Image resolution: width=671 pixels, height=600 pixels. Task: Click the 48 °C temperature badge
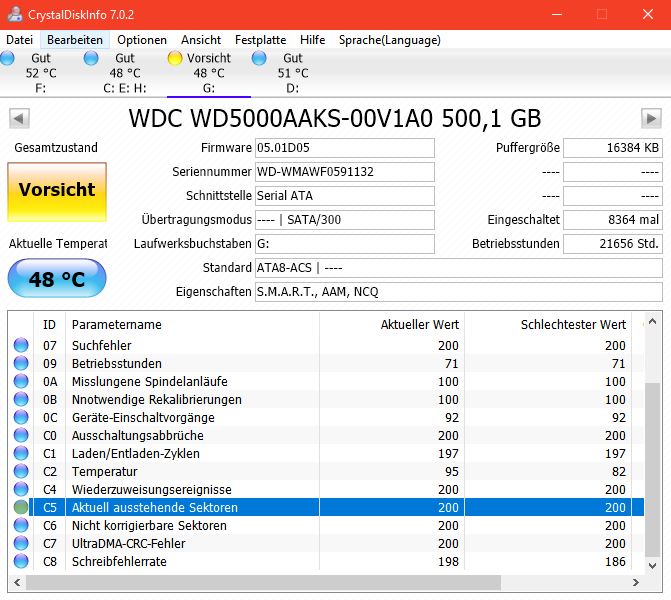[57, 278]
